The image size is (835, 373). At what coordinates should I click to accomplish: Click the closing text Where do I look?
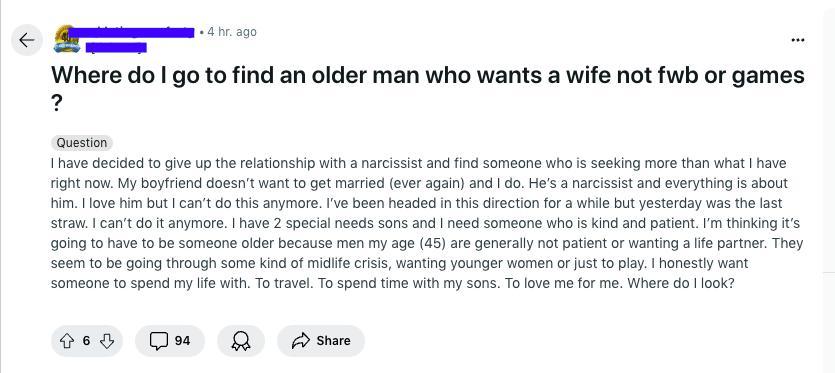pos(681,283)
